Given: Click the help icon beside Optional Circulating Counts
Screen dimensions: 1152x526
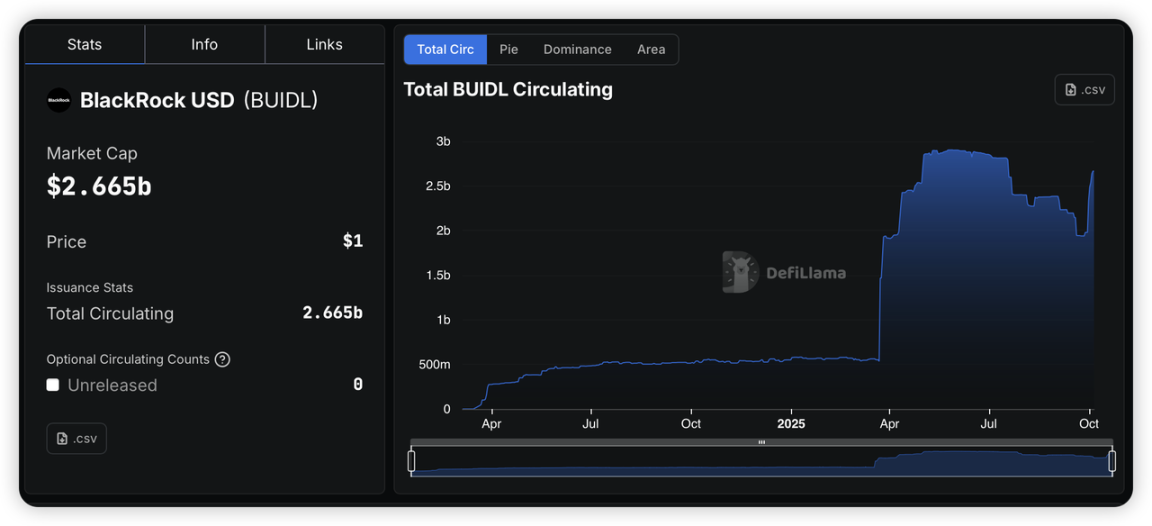Looking at the screenshot, I should point(223,359).
